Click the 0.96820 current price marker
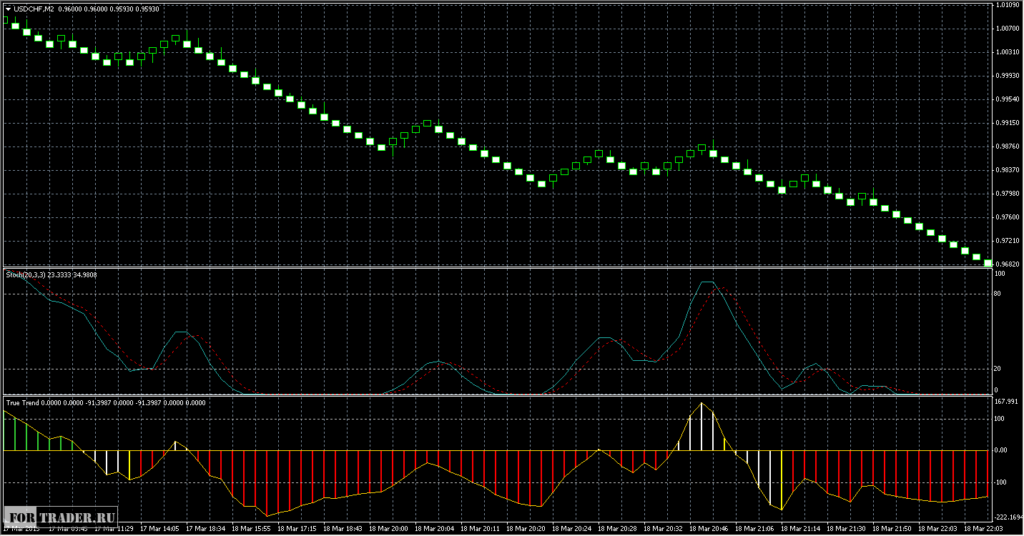This screenshot has width=1024, height=536. (1007, 264)
